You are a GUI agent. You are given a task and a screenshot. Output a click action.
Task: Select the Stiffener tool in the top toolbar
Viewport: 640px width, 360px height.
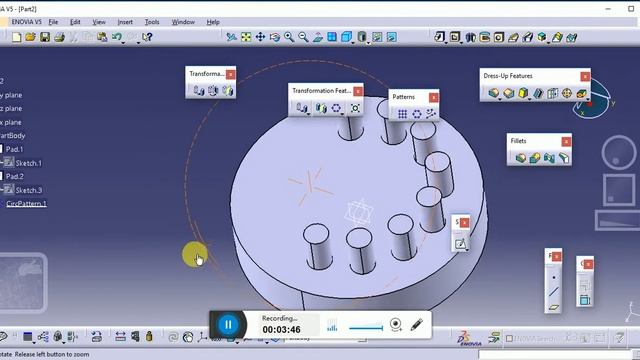click(x=528, y=37)
